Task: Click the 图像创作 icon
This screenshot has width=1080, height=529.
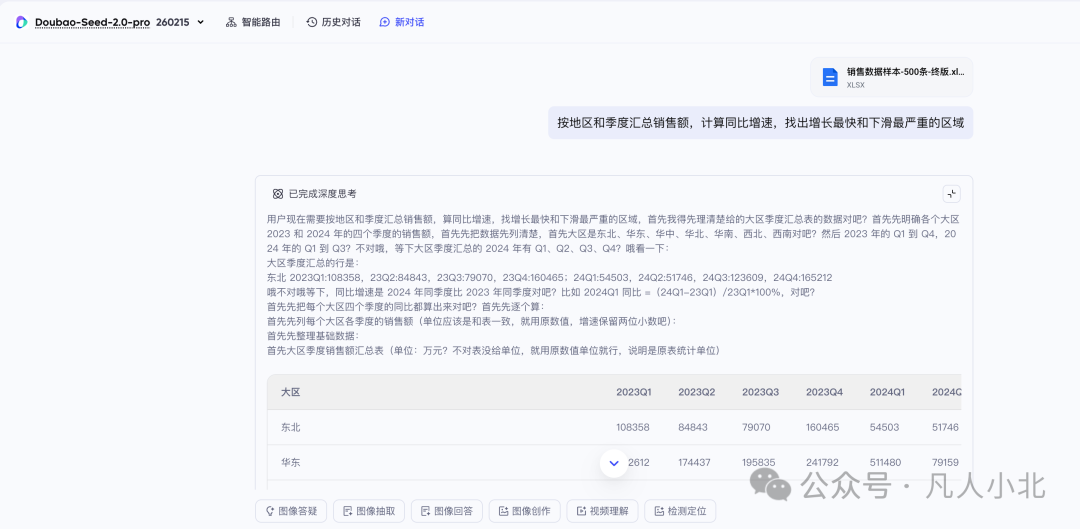Action: click(x=503, y=511)
